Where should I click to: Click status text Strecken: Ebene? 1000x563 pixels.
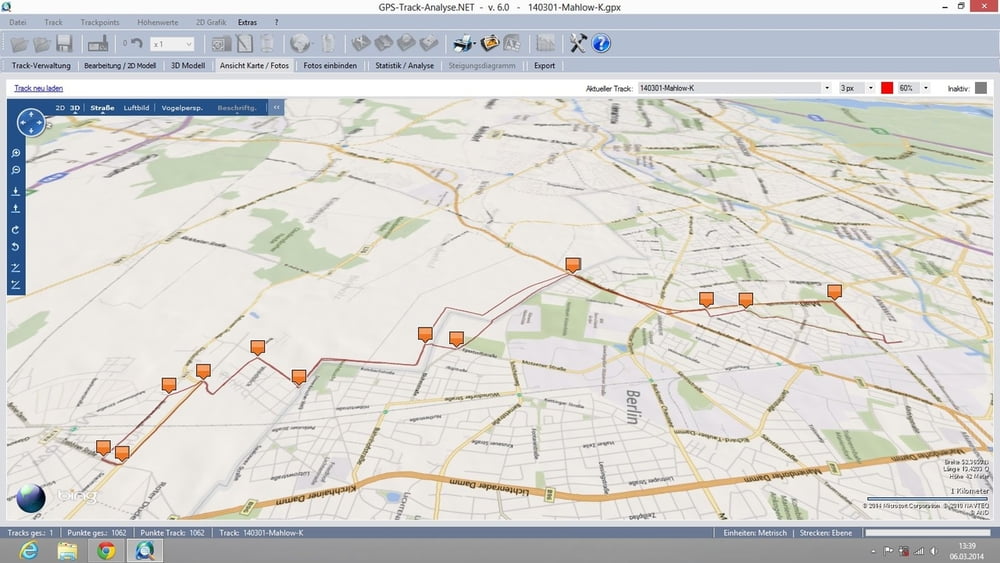(825, 532)
